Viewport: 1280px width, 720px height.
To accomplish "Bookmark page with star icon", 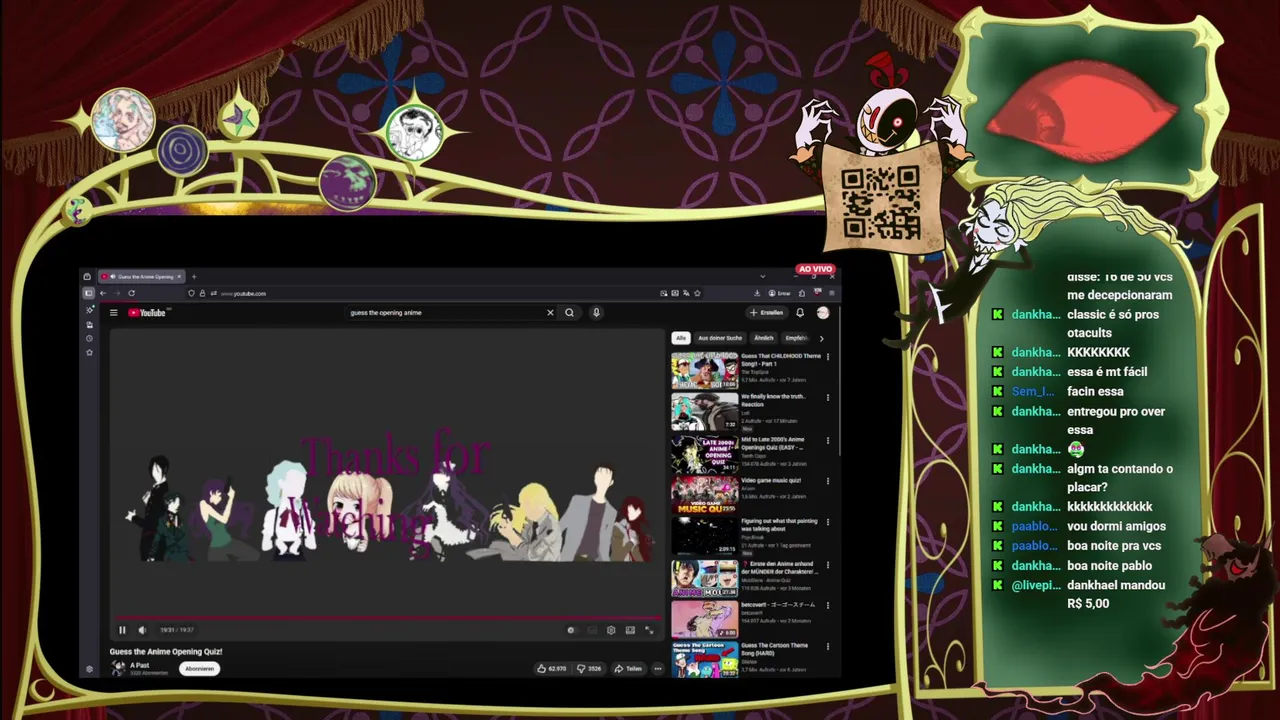I will coord(697,293).
